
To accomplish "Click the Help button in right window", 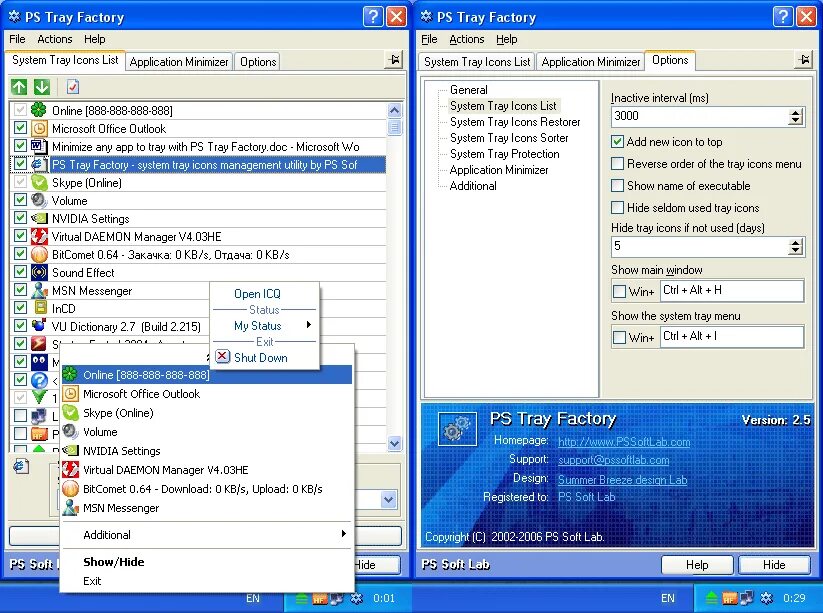I will tap(697, 565).
